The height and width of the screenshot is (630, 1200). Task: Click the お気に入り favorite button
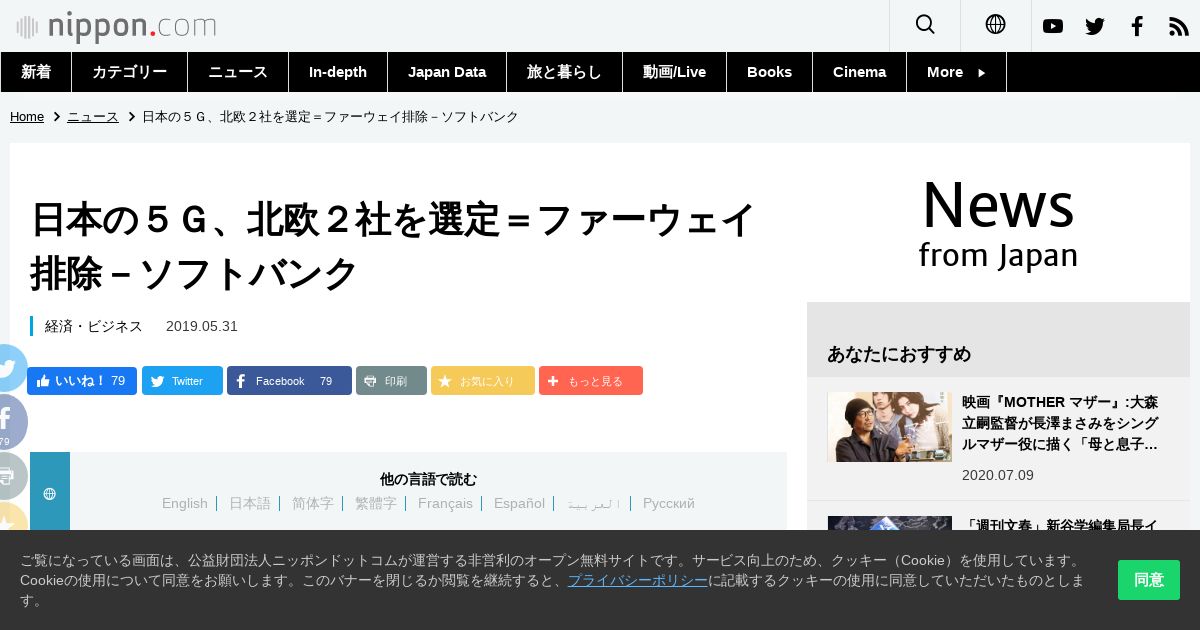pyautogui.click(x=483, y=381)
